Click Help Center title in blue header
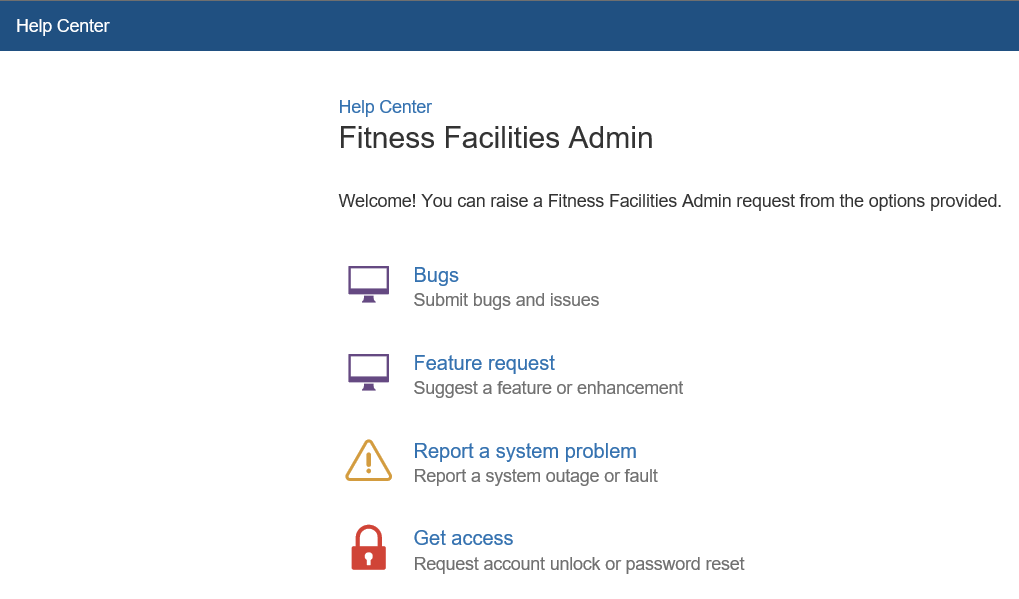This screenshot has height=599, width=1019. pyautogui.click(x=63, y=26)
